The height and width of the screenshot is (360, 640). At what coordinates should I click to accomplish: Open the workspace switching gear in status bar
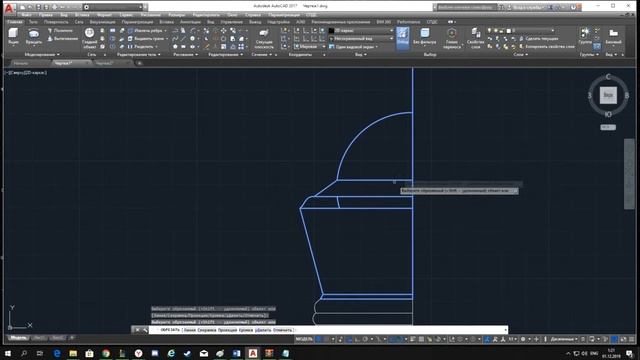click(x=523, y=339)
